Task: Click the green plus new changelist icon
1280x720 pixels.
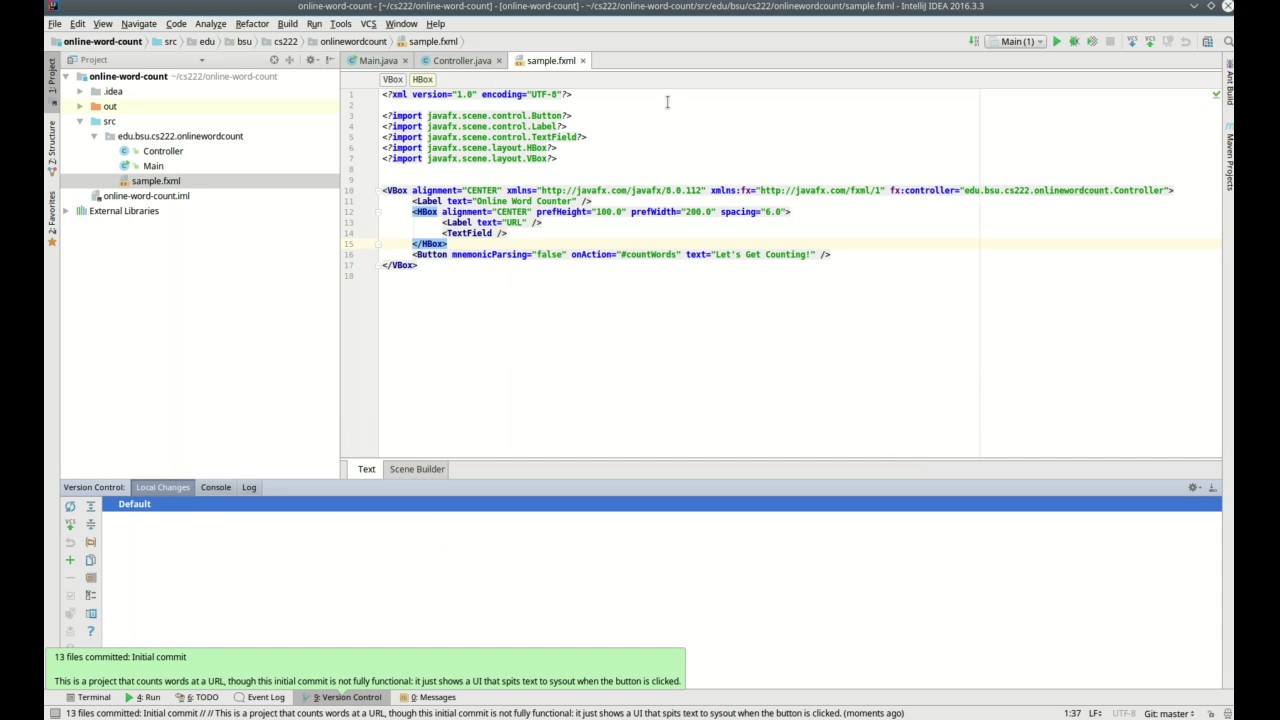Action: pyautogui.click(x=70, y=560)
